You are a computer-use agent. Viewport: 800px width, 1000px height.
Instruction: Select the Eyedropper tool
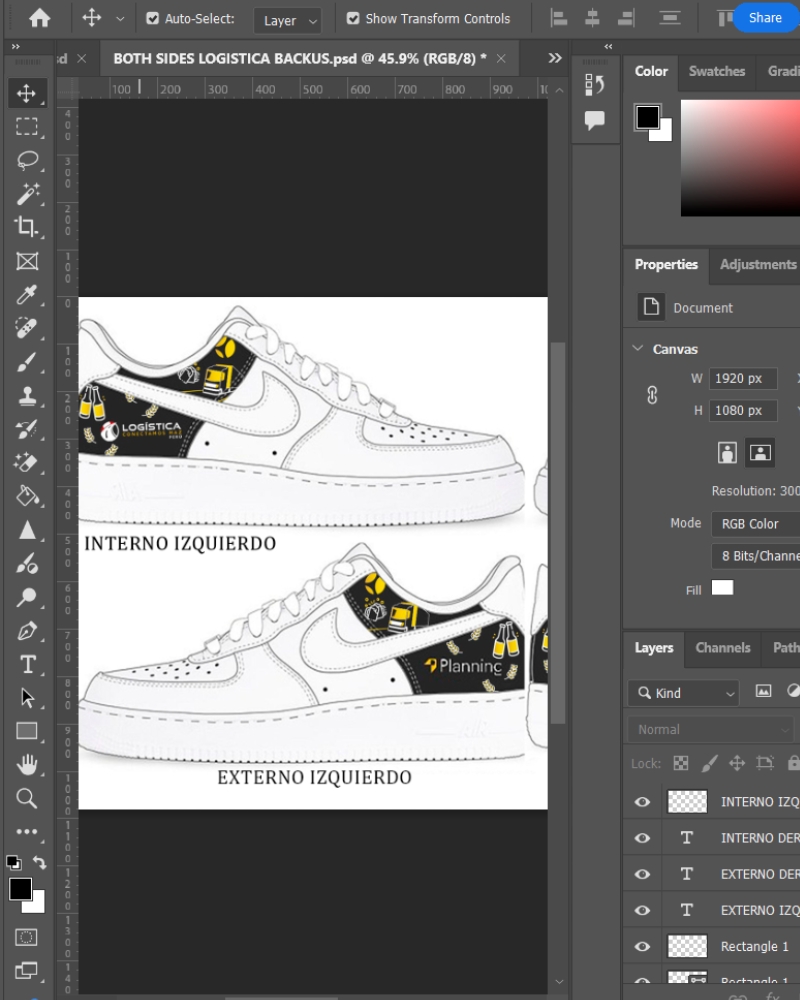pyautogui.click(x=27, y=295)
